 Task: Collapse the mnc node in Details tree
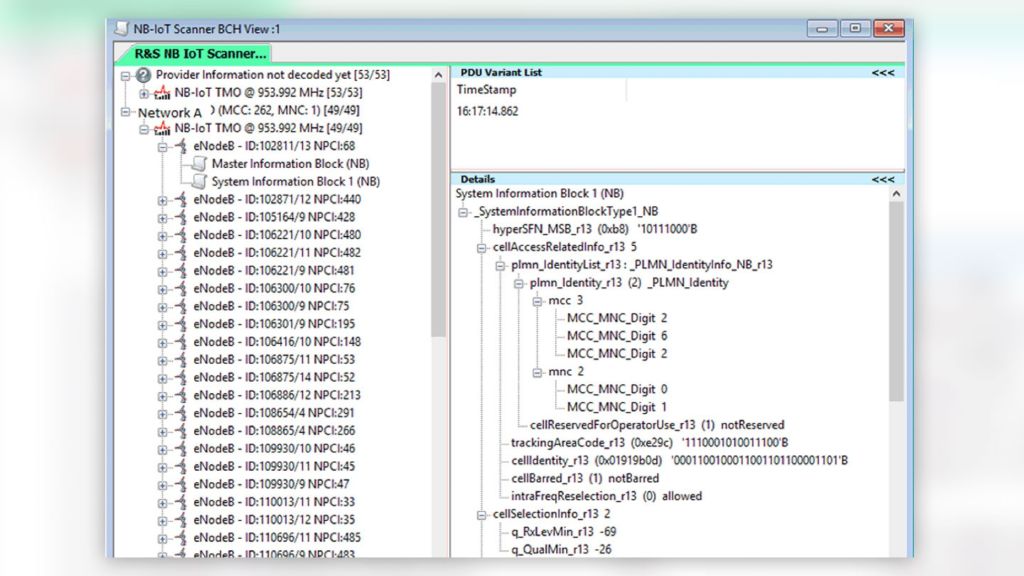click(x=538, y=371)
